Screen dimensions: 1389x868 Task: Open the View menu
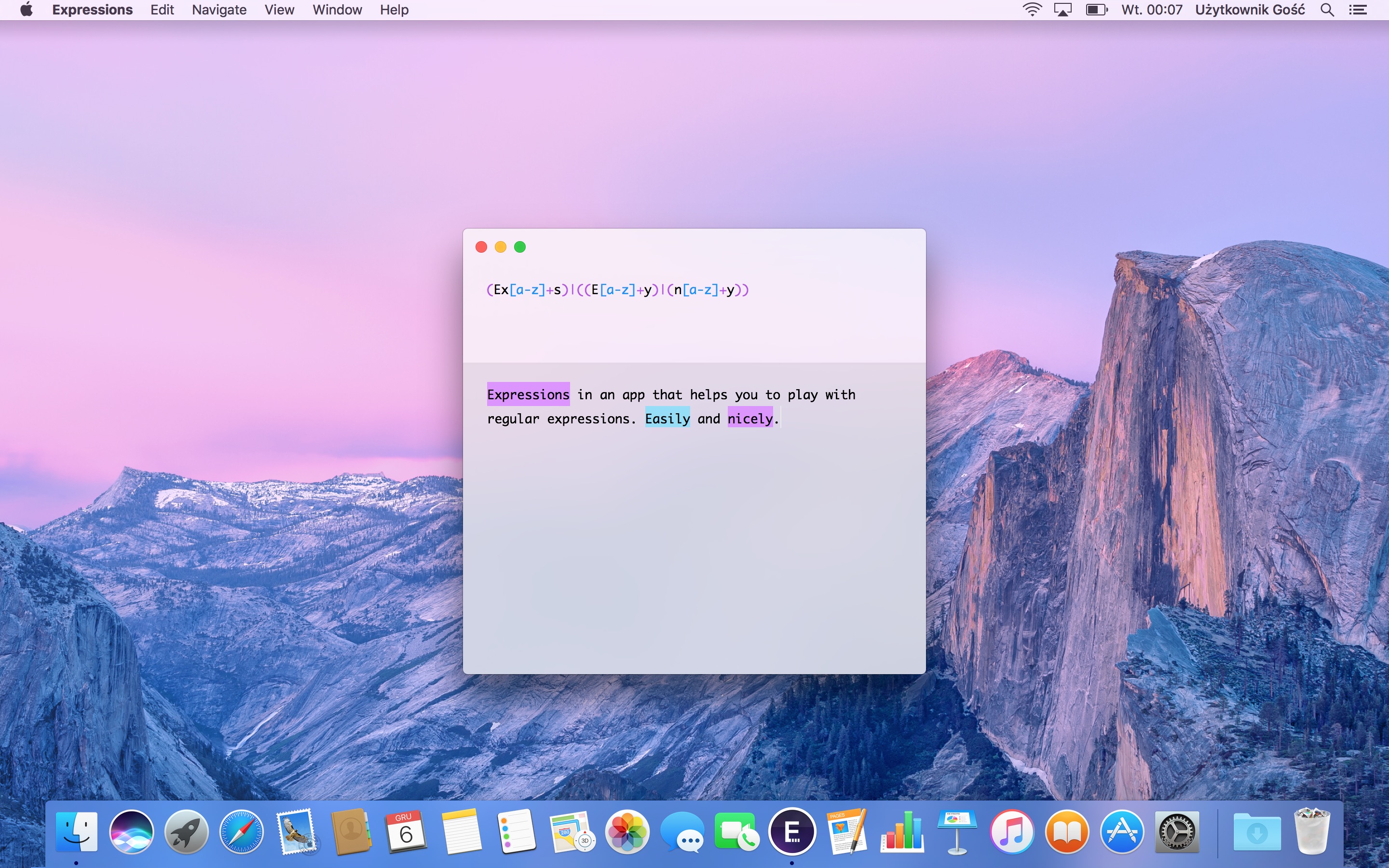click(279, 10)
